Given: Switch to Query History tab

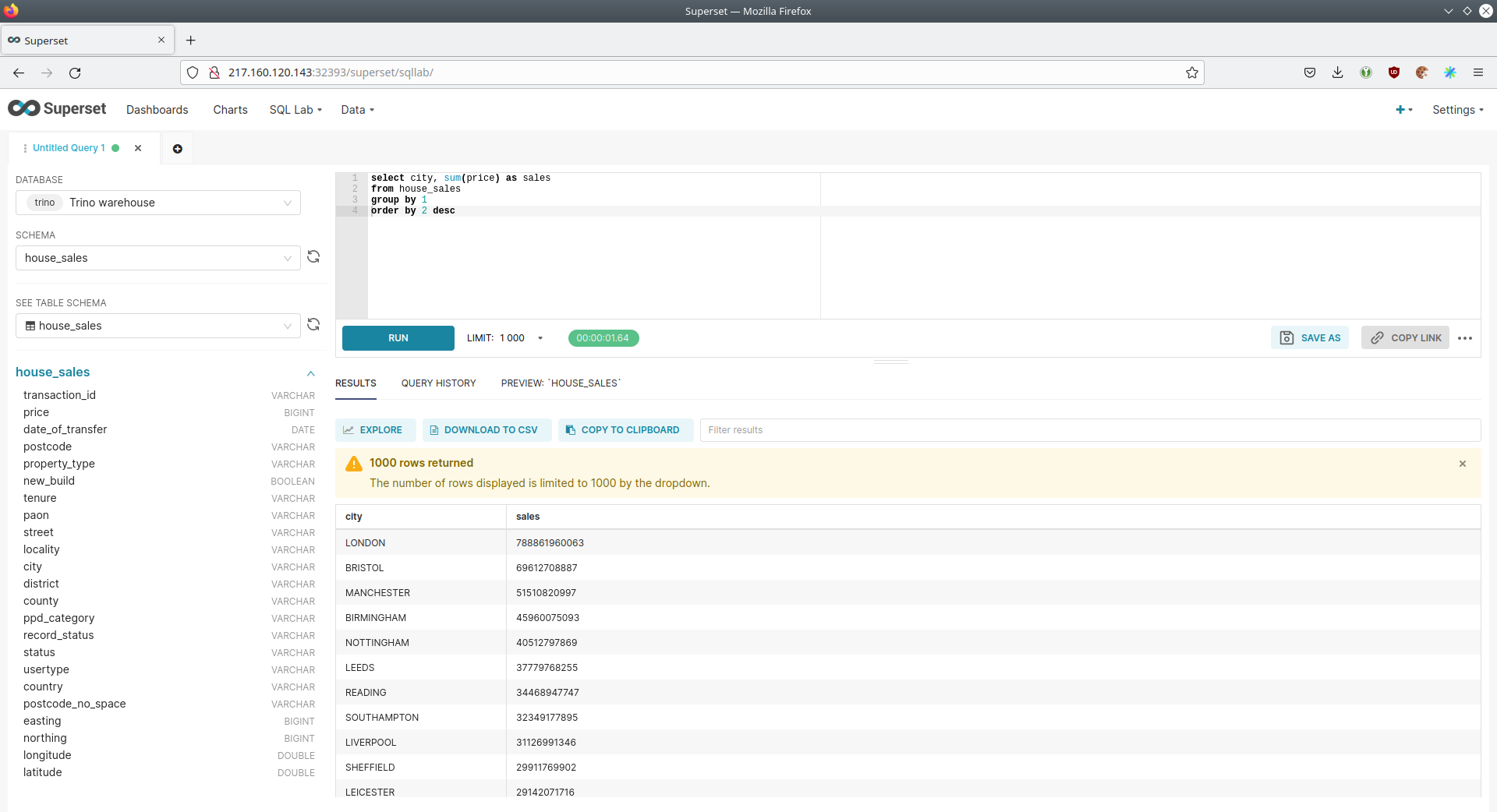Looking at the screenshot, I should [x=438, y=383].
